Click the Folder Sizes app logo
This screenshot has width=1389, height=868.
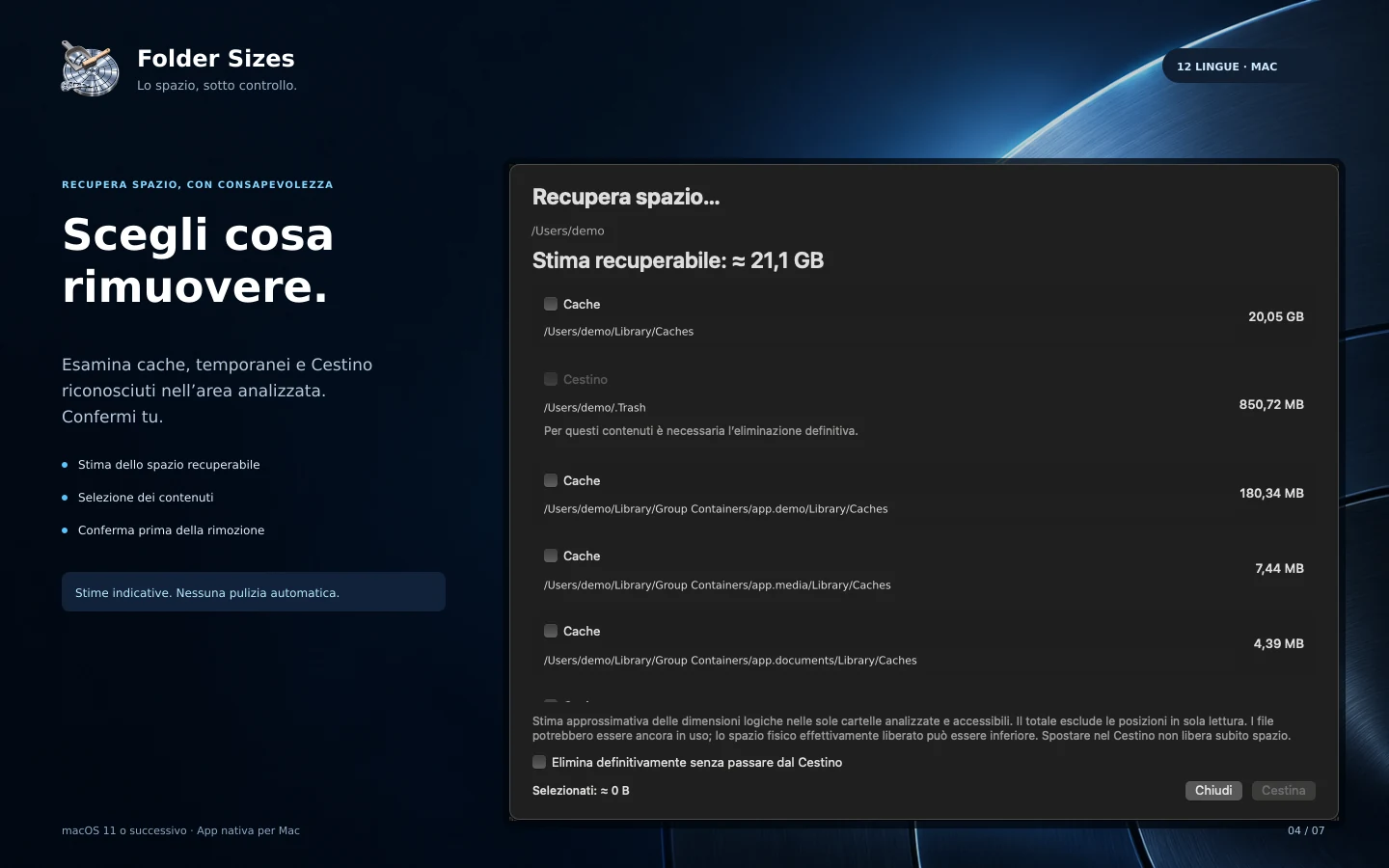click(x=90, y=68)
